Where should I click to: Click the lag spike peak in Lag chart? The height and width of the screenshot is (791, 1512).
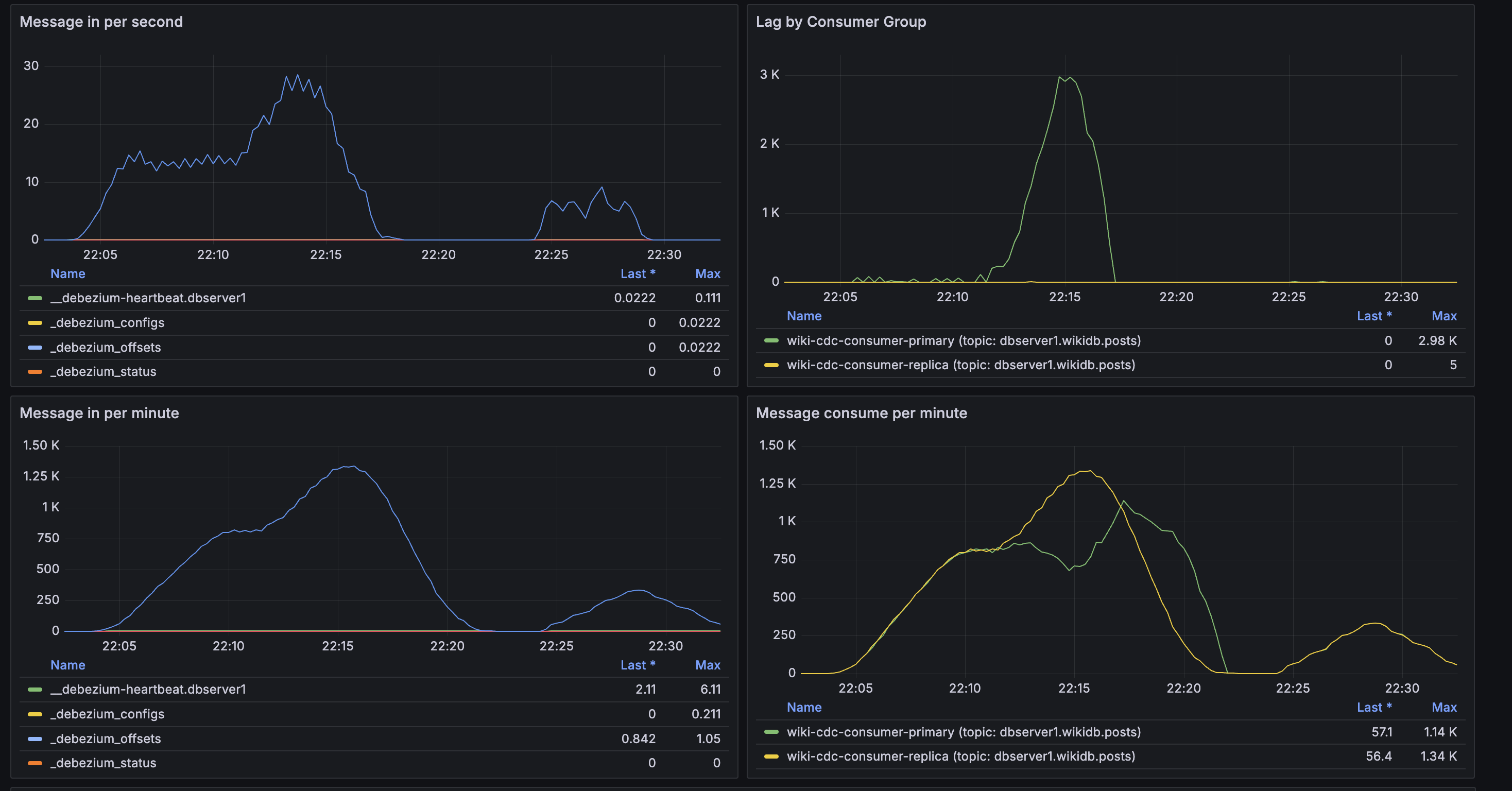pos(1060,77)
